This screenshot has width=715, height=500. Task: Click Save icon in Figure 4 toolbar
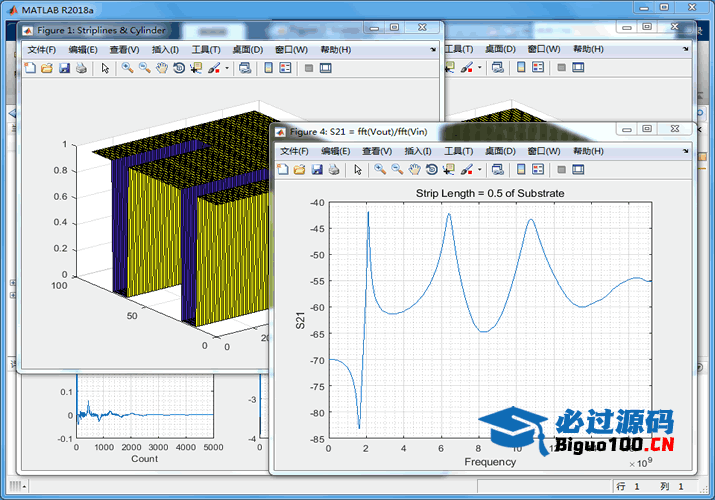317,170
